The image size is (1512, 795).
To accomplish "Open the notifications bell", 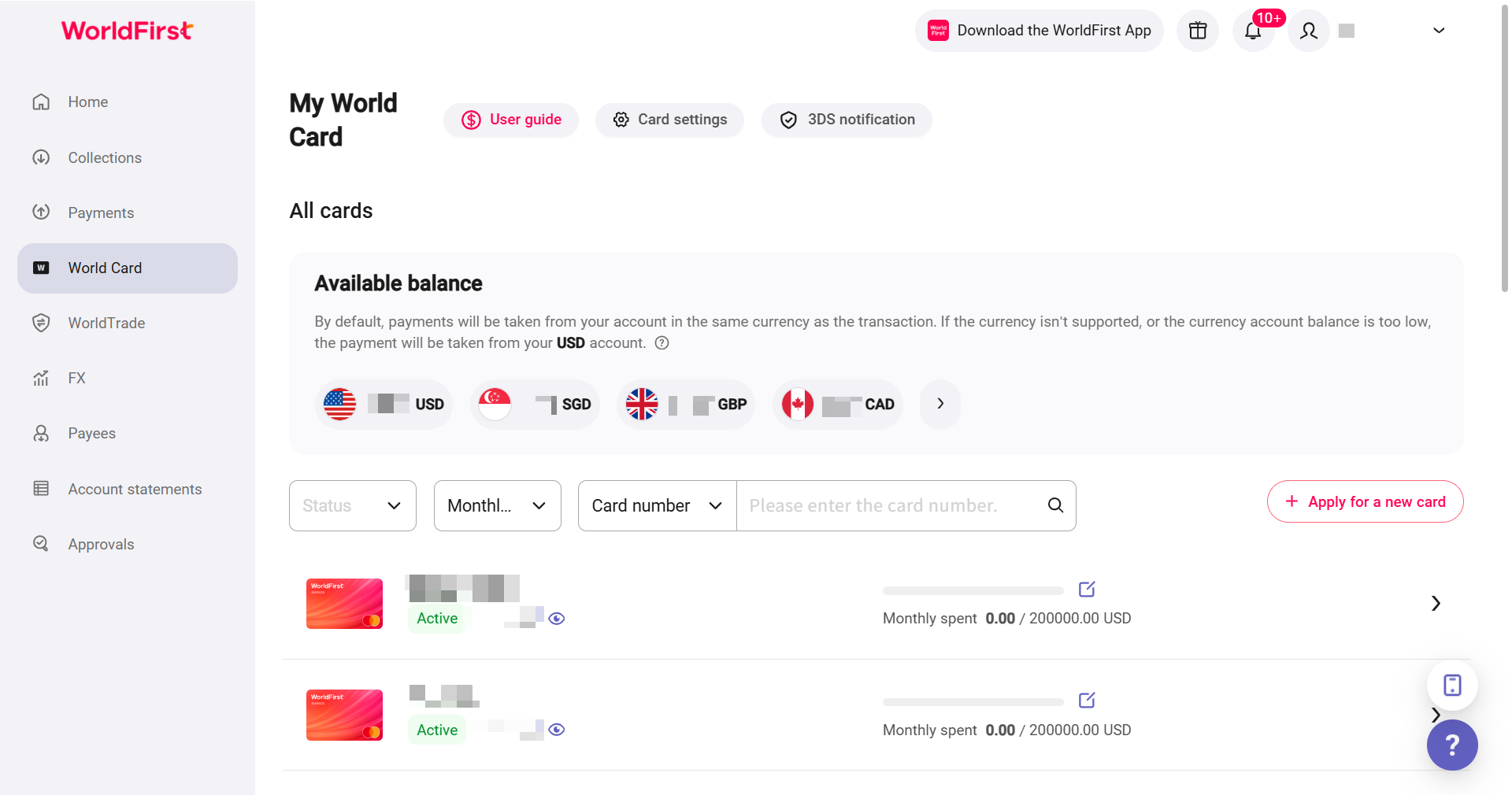I will click(1253, 31).
